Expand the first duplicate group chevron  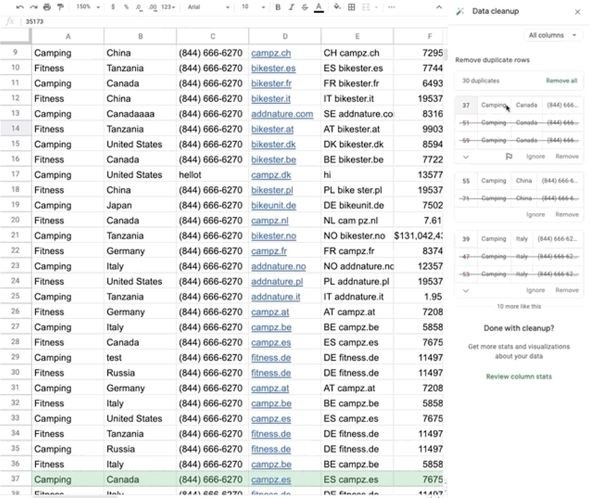(466, 157)
